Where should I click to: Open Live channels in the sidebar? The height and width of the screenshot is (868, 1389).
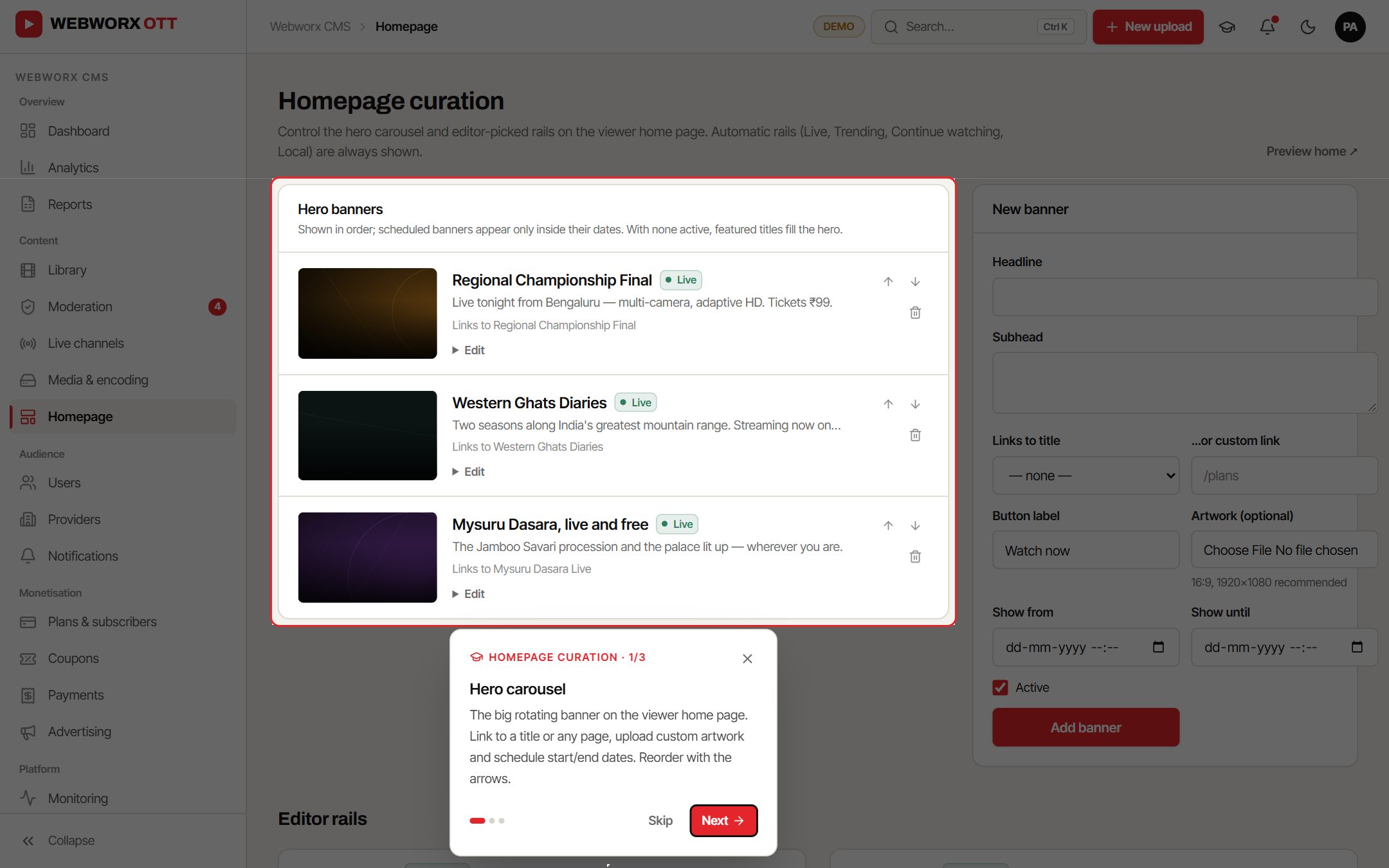tap(123, 343)
